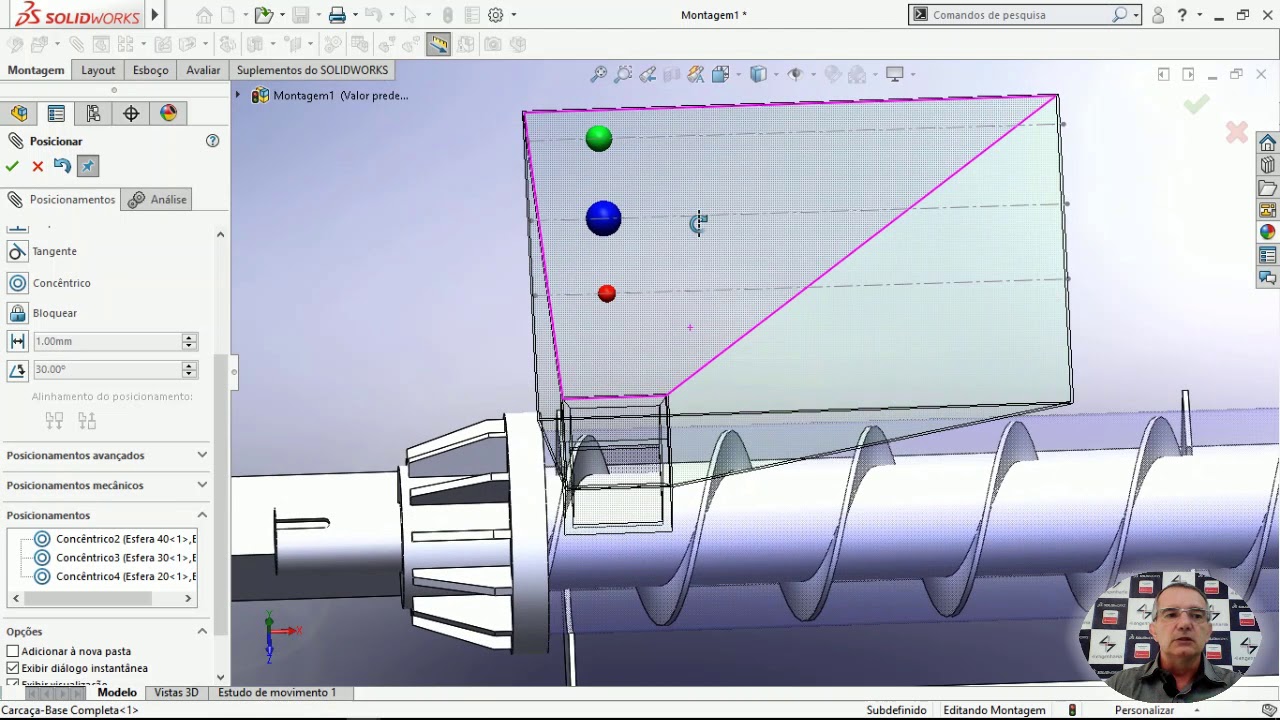Enable Adicionar à nova pasta
The width and height of the screenshot is (1280, 720).
[13, 651]
